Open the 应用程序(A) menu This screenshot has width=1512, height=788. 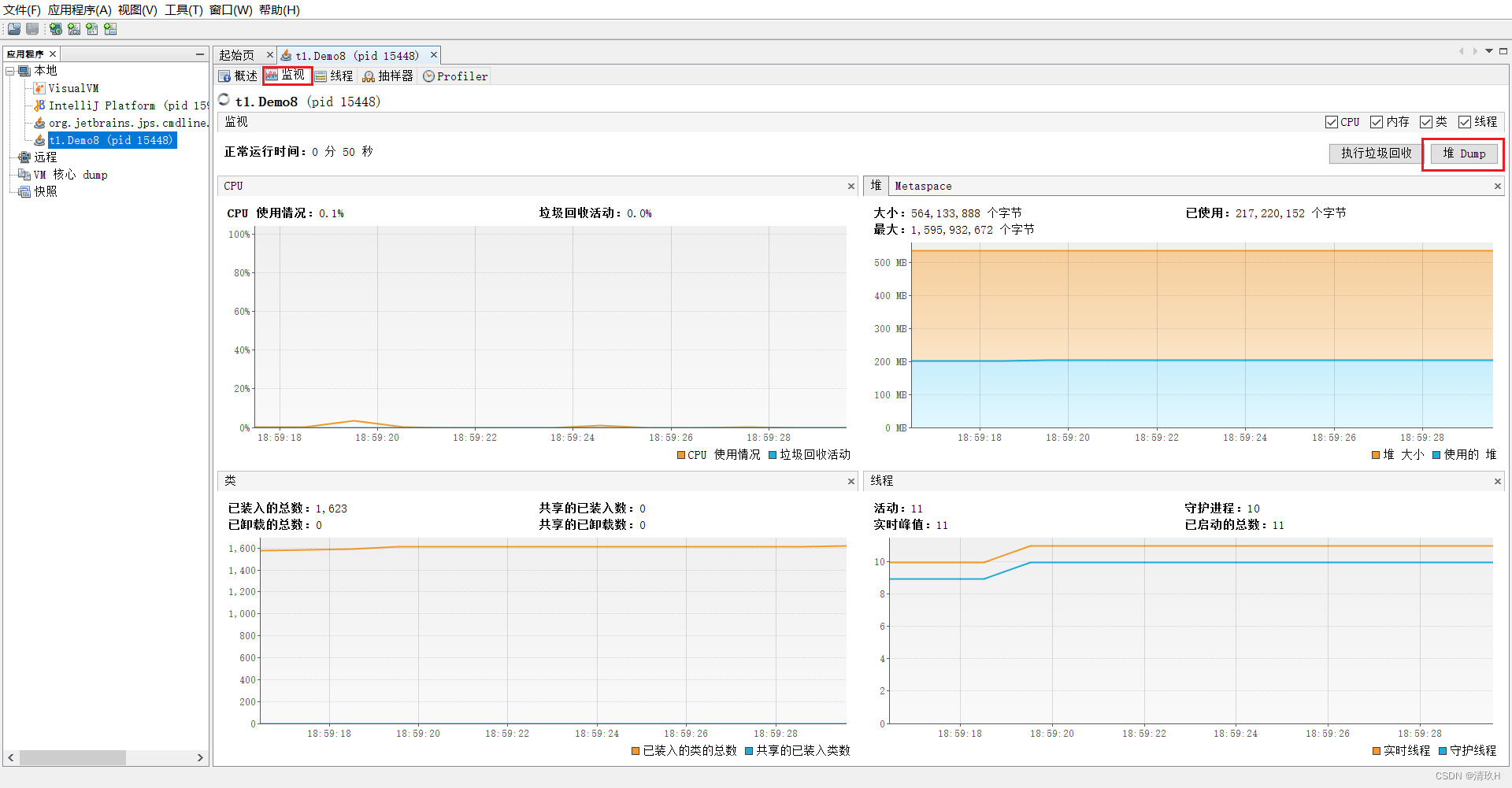80,10
